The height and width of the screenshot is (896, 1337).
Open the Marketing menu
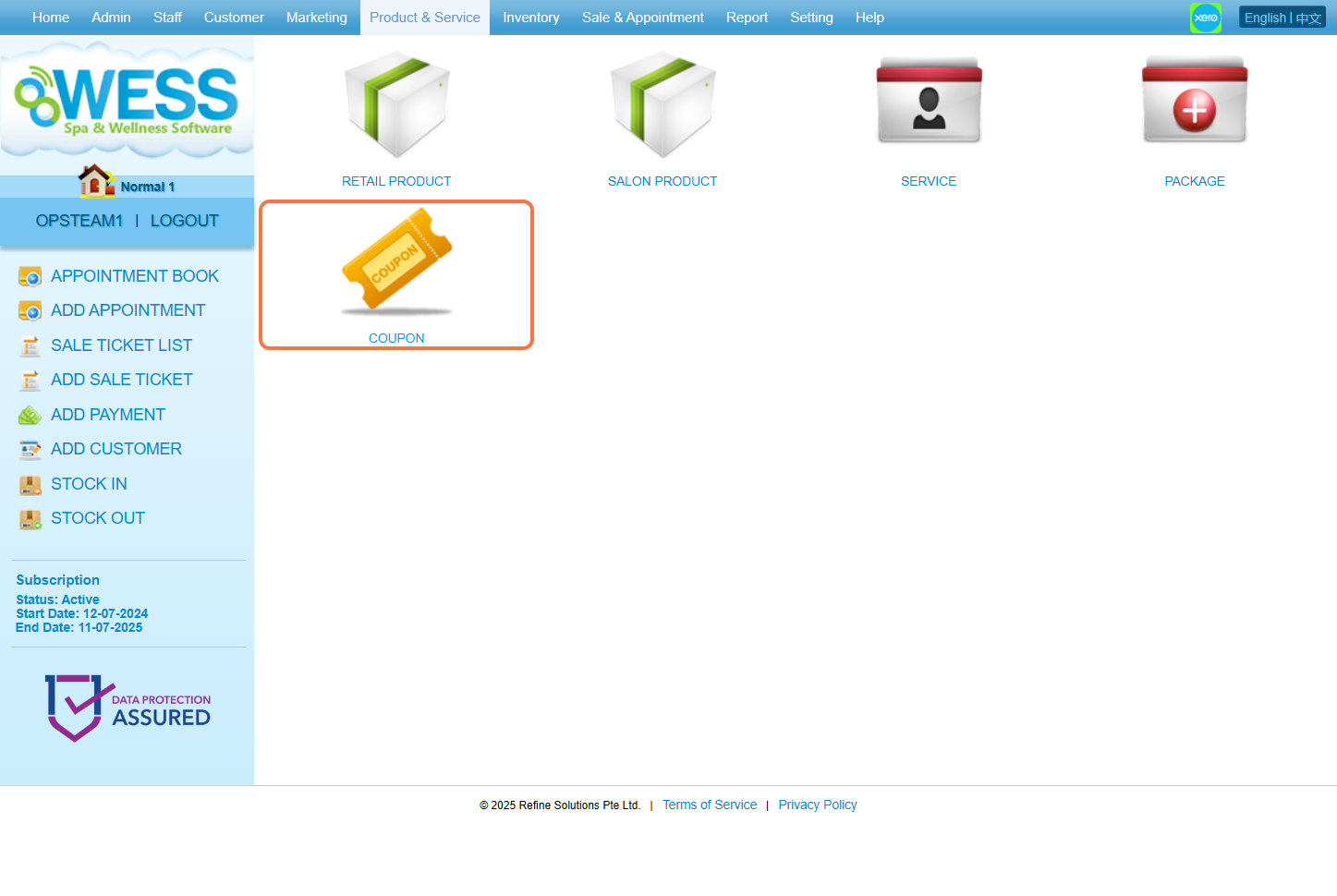point(316,18)
